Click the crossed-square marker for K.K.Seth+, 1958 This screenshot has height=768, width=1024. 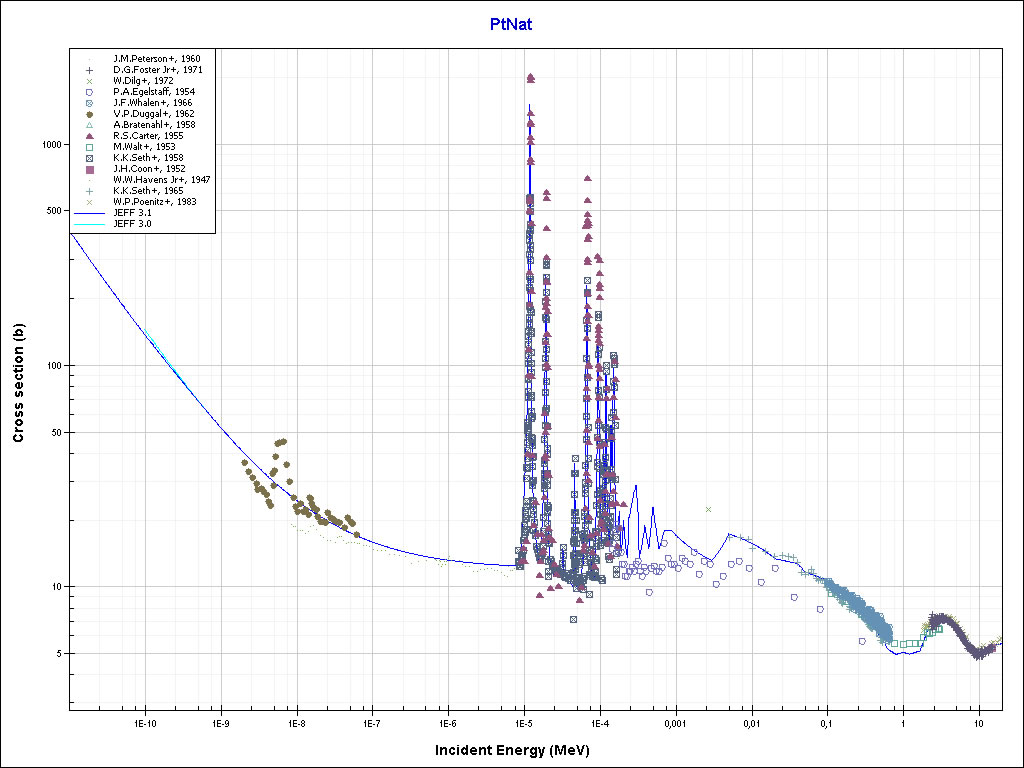(x=89, y=158)
